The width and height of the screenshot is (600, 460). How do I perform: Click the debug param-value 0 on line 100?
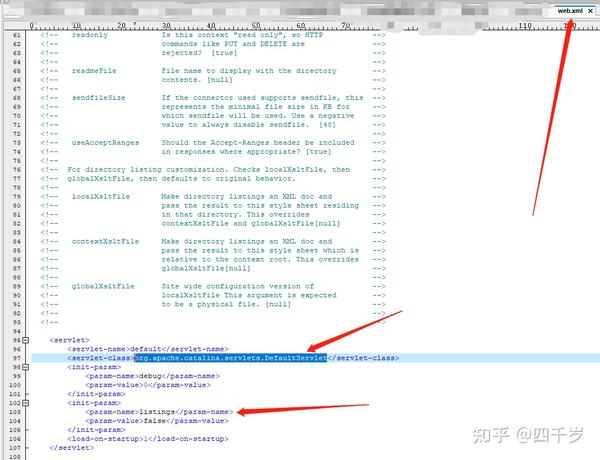click(145, 385)
